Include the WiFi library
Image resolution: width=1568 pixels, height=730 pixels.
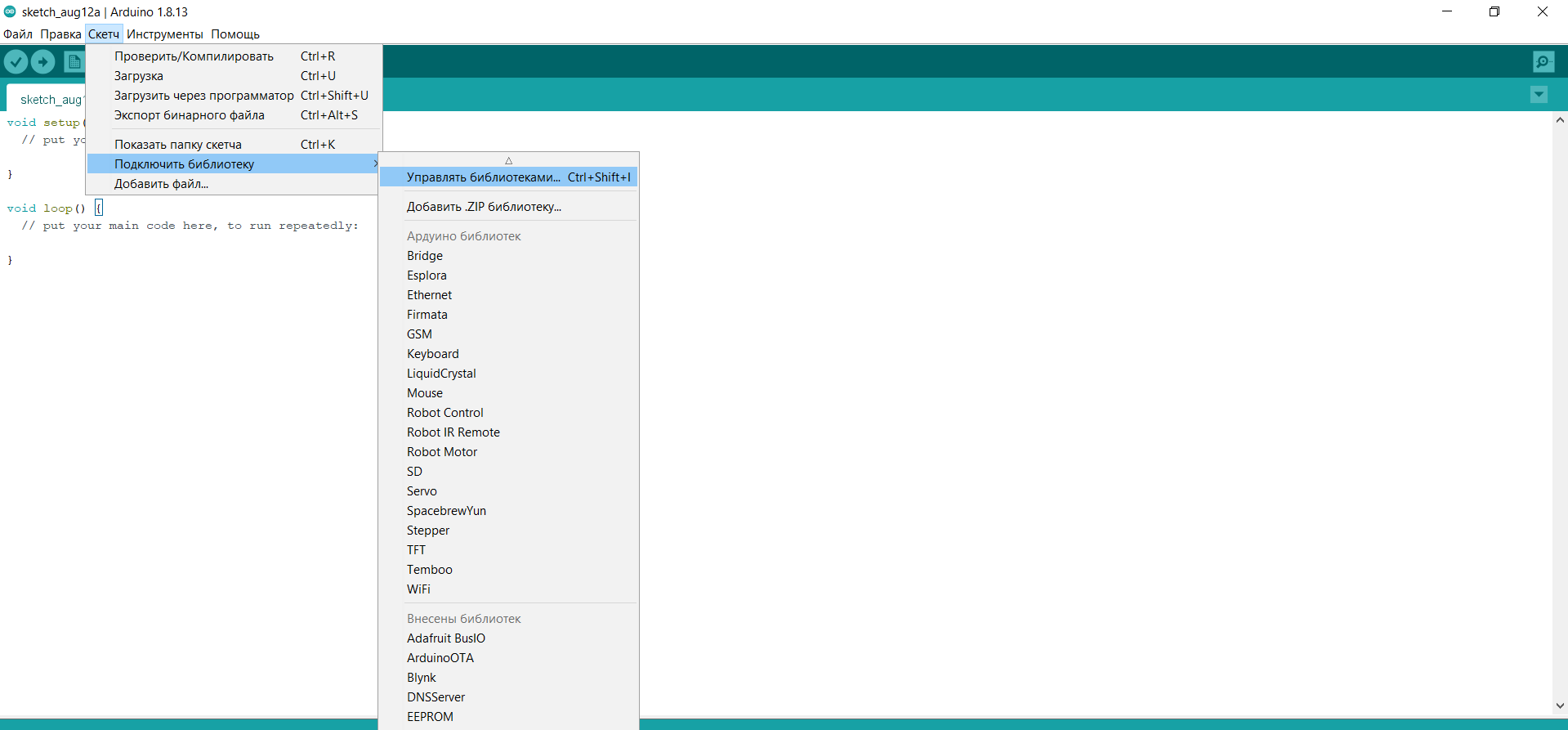(508, 589)
